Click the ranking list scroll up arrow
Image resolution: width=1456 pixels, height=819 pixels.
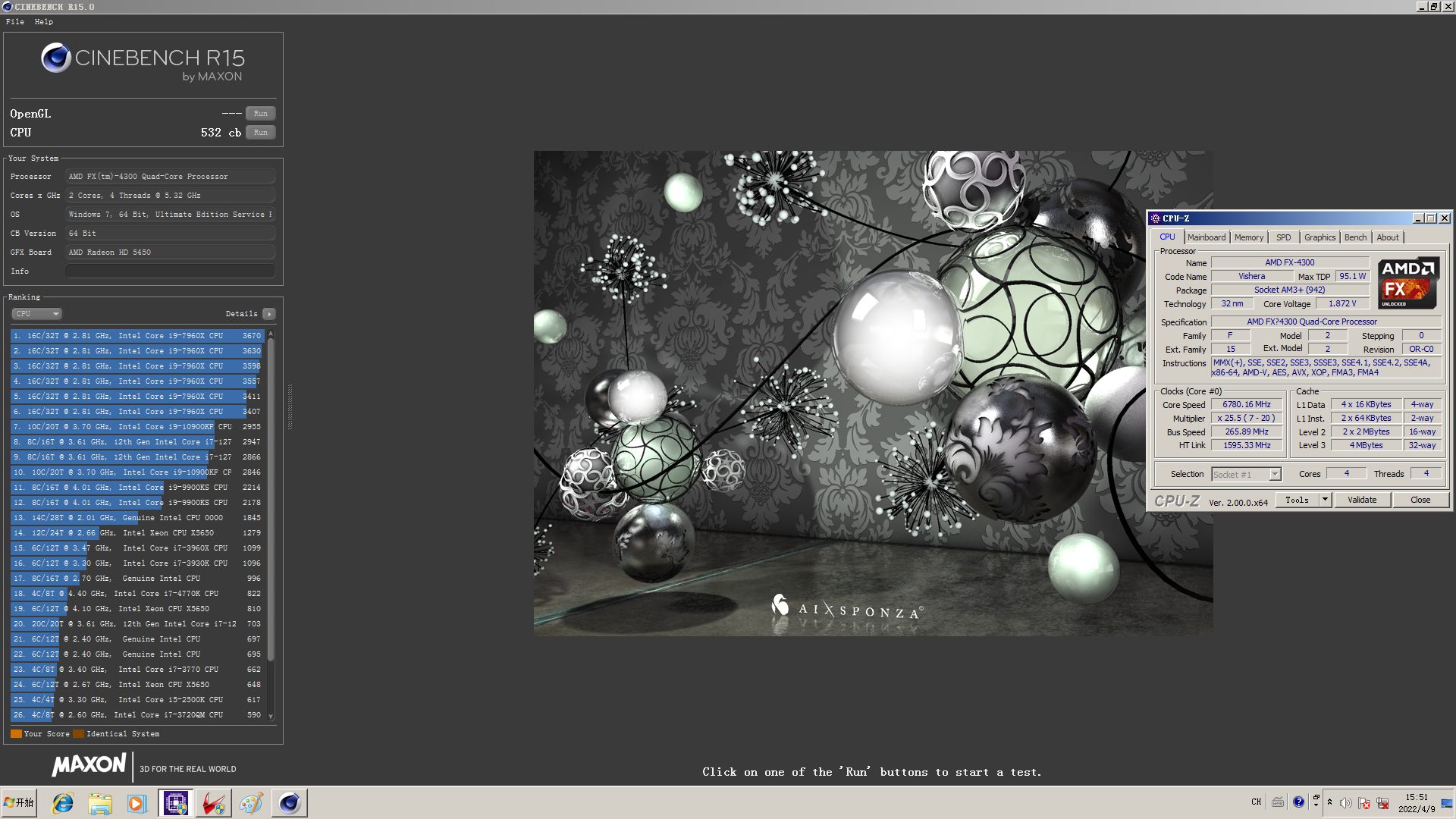271,334
